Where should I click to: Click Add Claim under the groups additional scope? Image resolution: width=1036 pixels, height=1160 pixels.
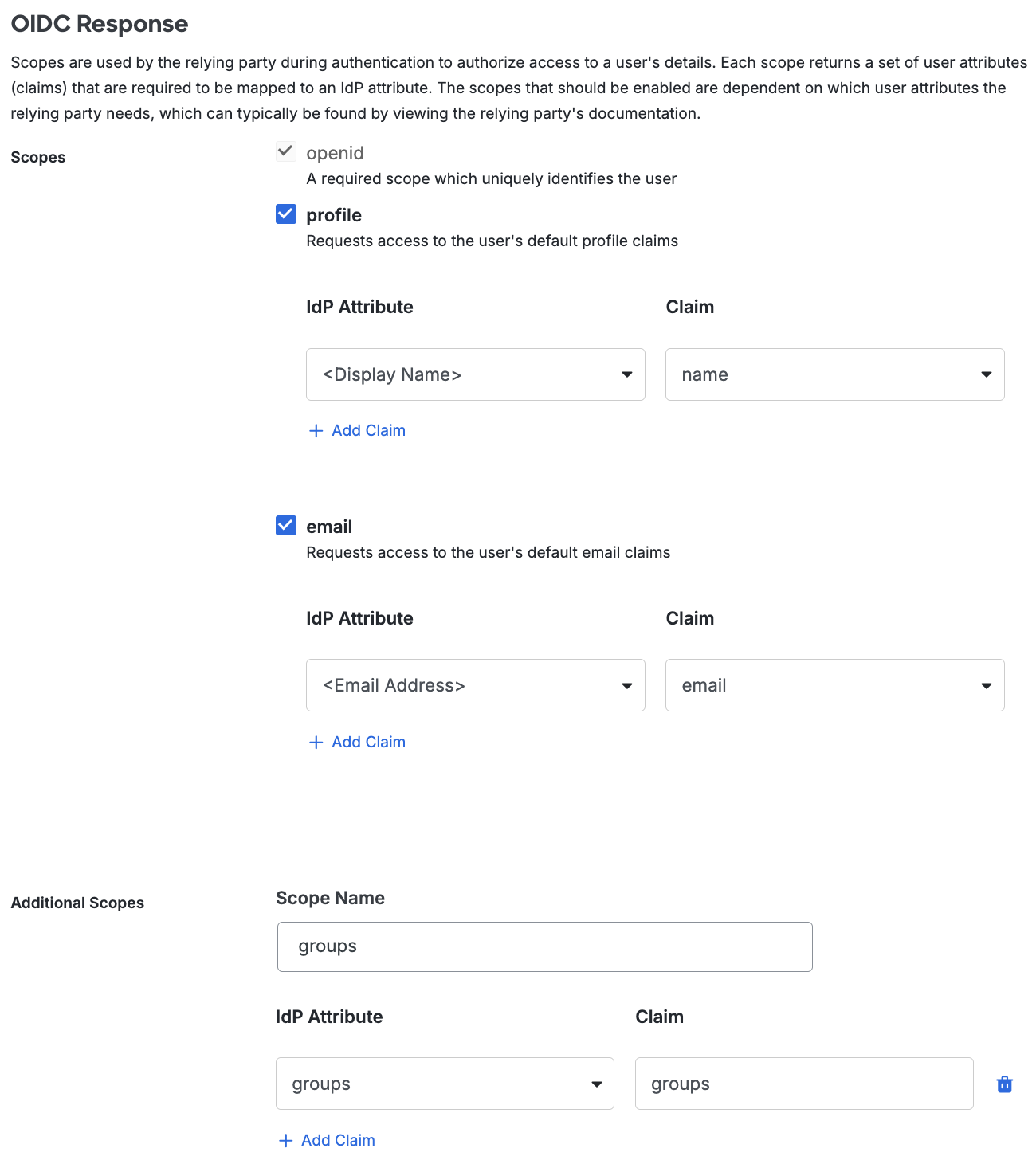coord(338,1140)
